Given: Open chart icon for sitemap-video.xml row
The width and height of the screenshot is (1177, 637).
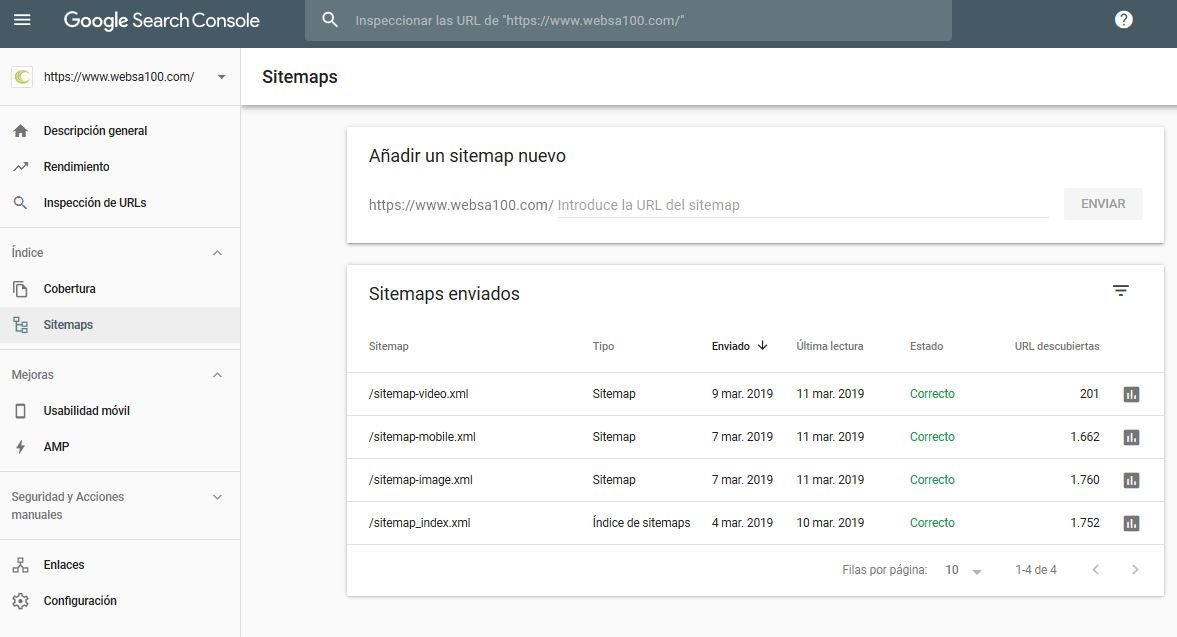Looking at the screenshot, I should 1131,394.
